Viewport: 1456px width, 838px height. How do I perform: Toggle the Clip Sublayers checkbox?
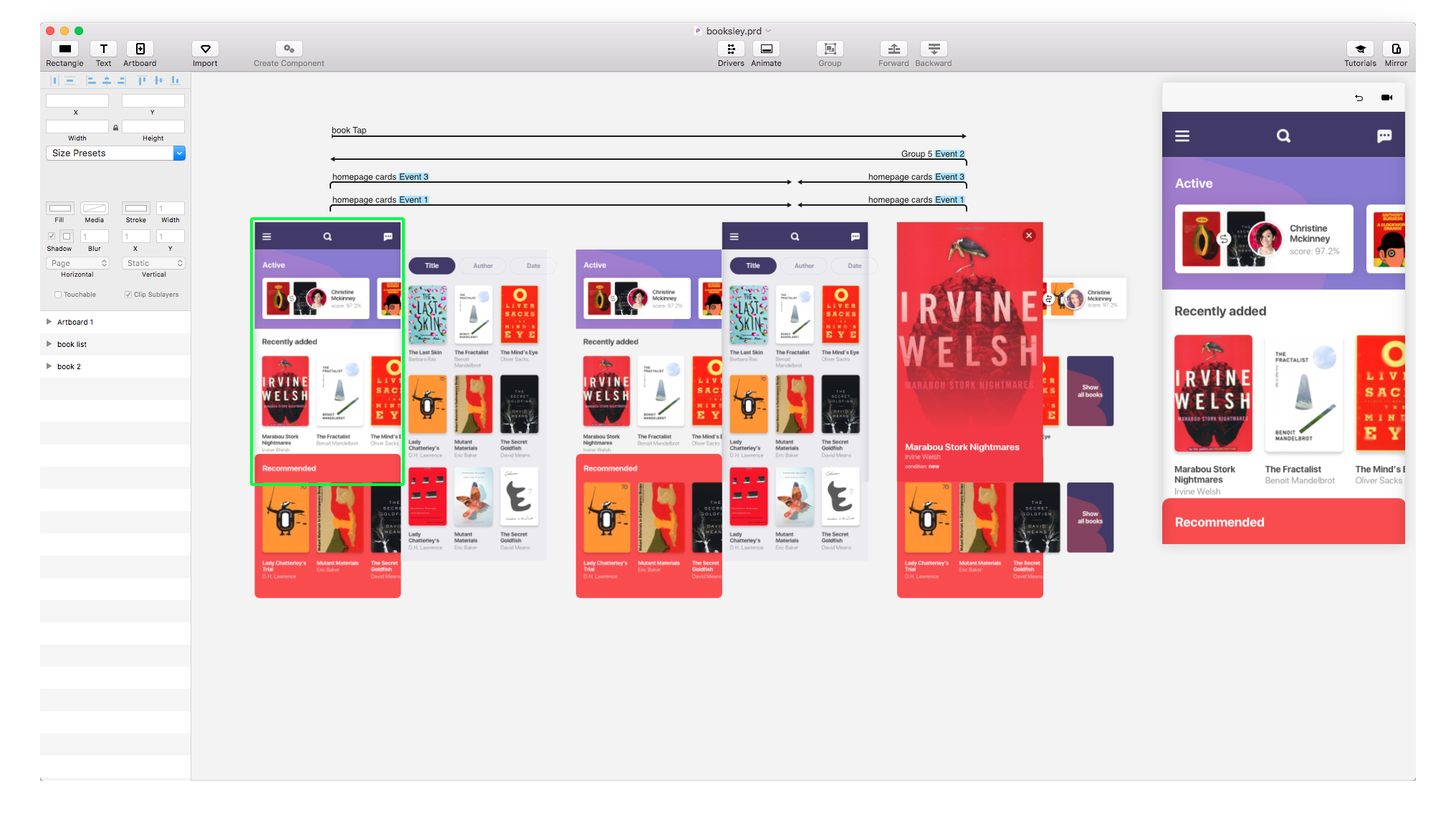(128, 295)
